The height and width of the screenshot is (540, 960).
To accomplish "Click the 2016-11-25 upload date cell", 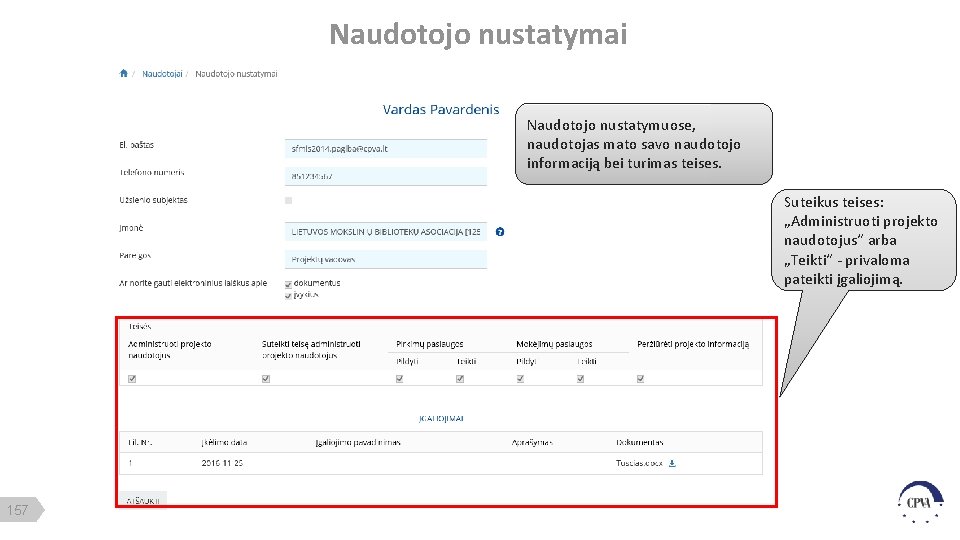I will point(222,463).
